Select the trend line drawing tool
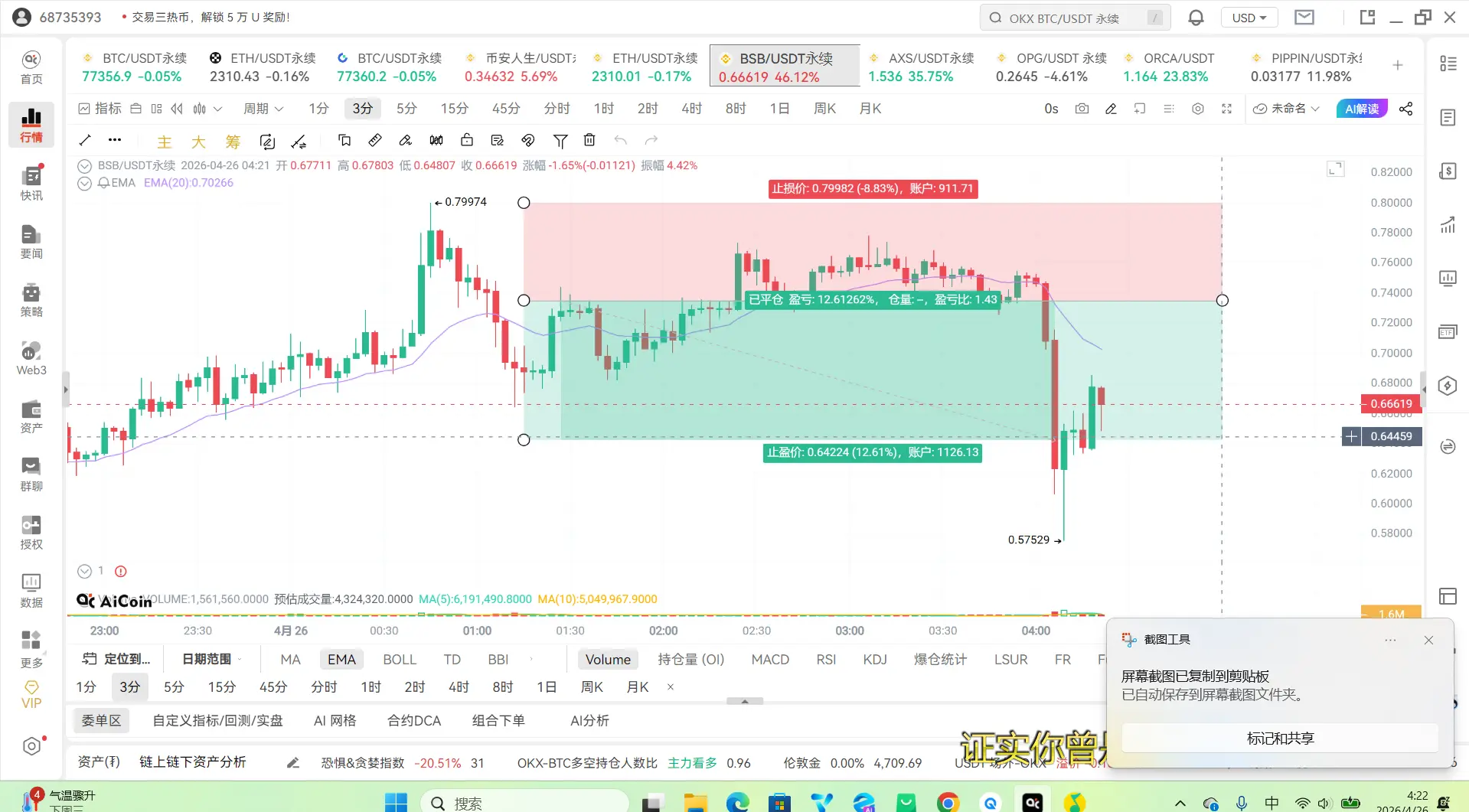 (85, 140)
